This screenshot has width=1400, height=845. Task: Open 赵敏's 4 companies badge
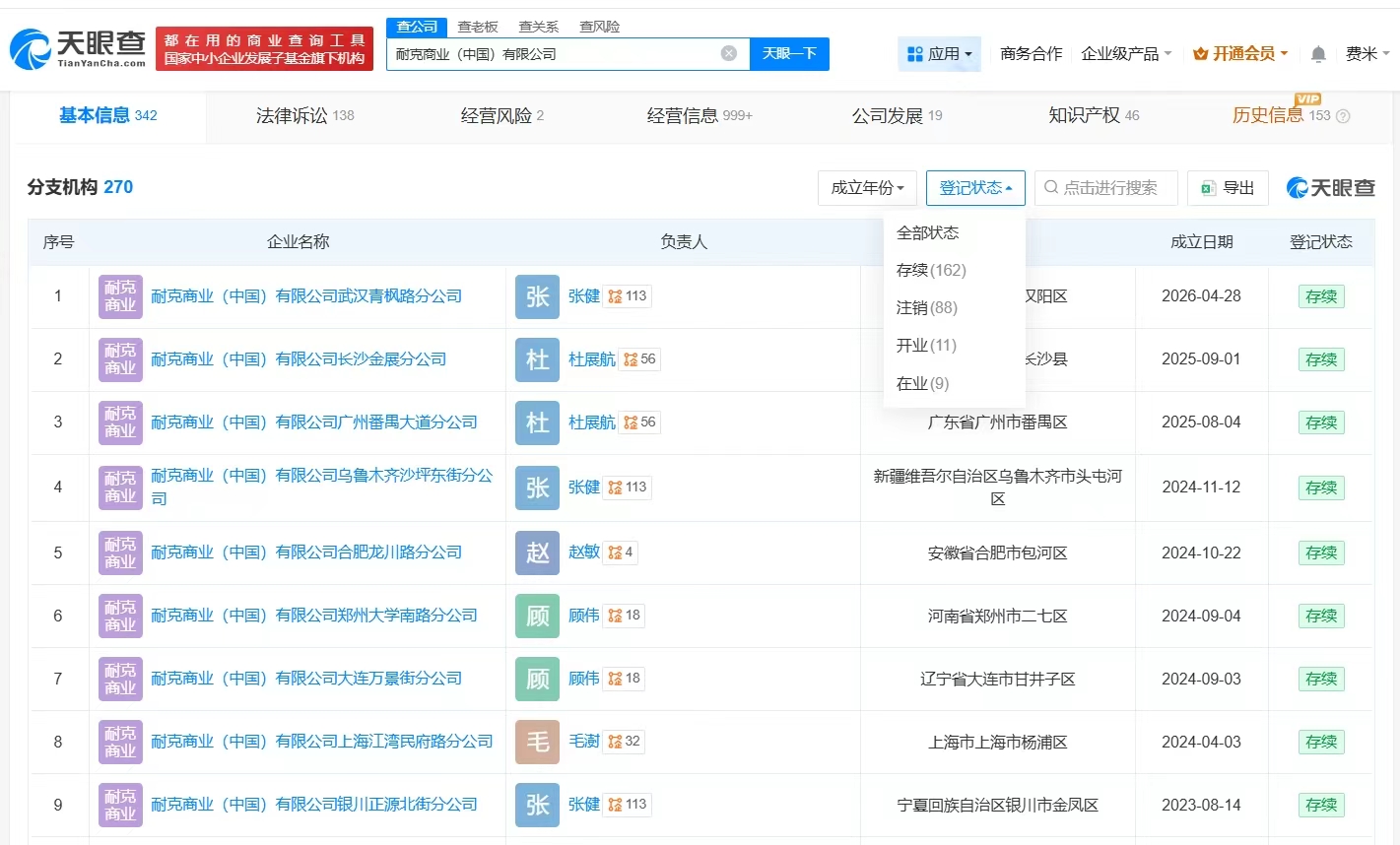click(x=621, y=552)
